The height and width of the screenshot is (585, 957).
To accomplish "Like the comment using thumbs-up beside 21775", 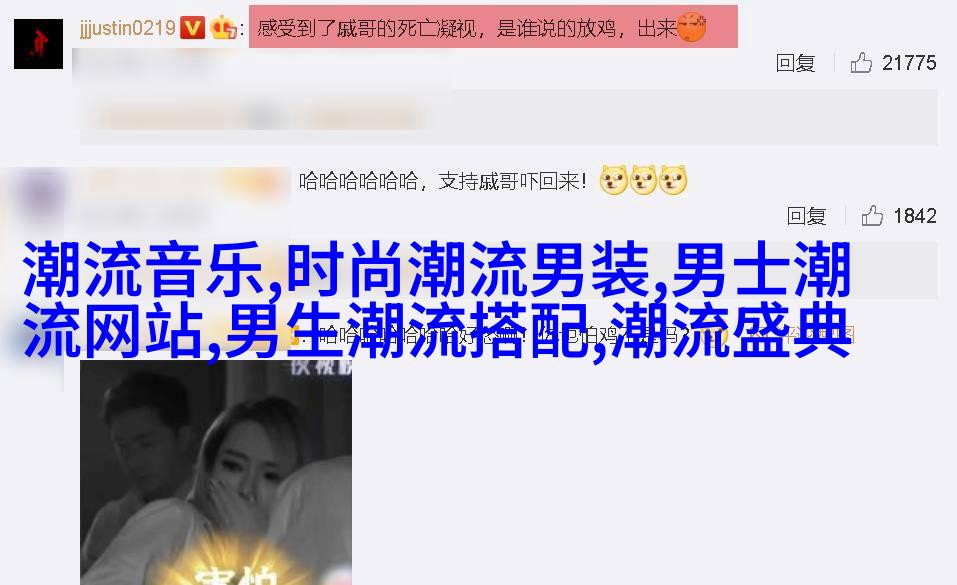I will 861,62.
